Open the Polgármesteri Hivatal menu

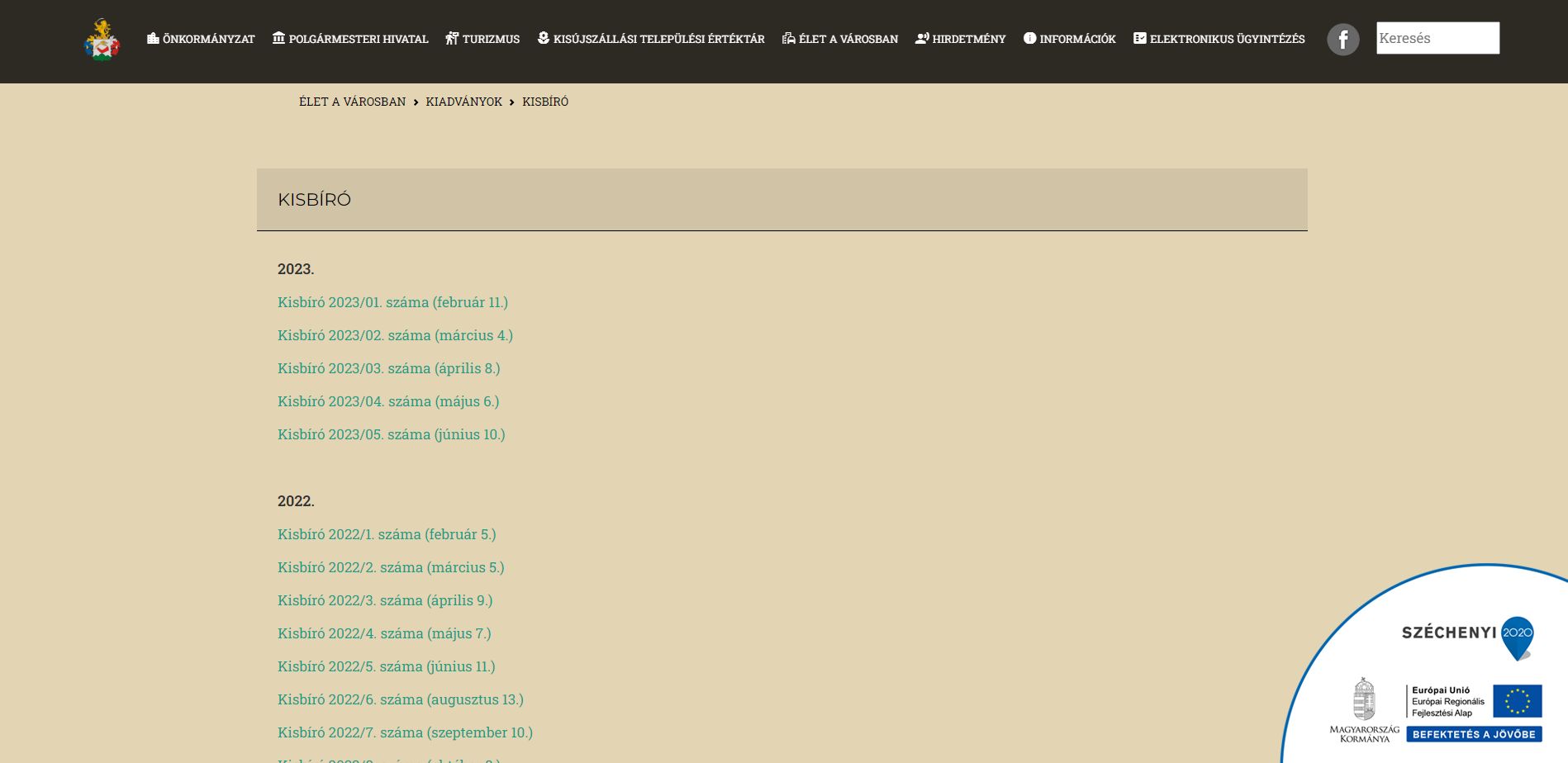point(359,39)
